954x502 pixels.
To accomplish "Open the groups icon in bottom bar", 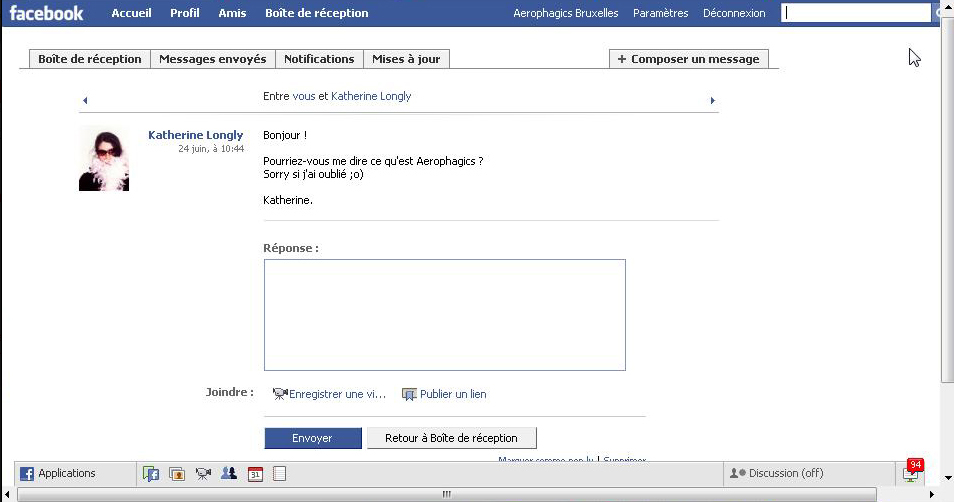I will 229,474.
